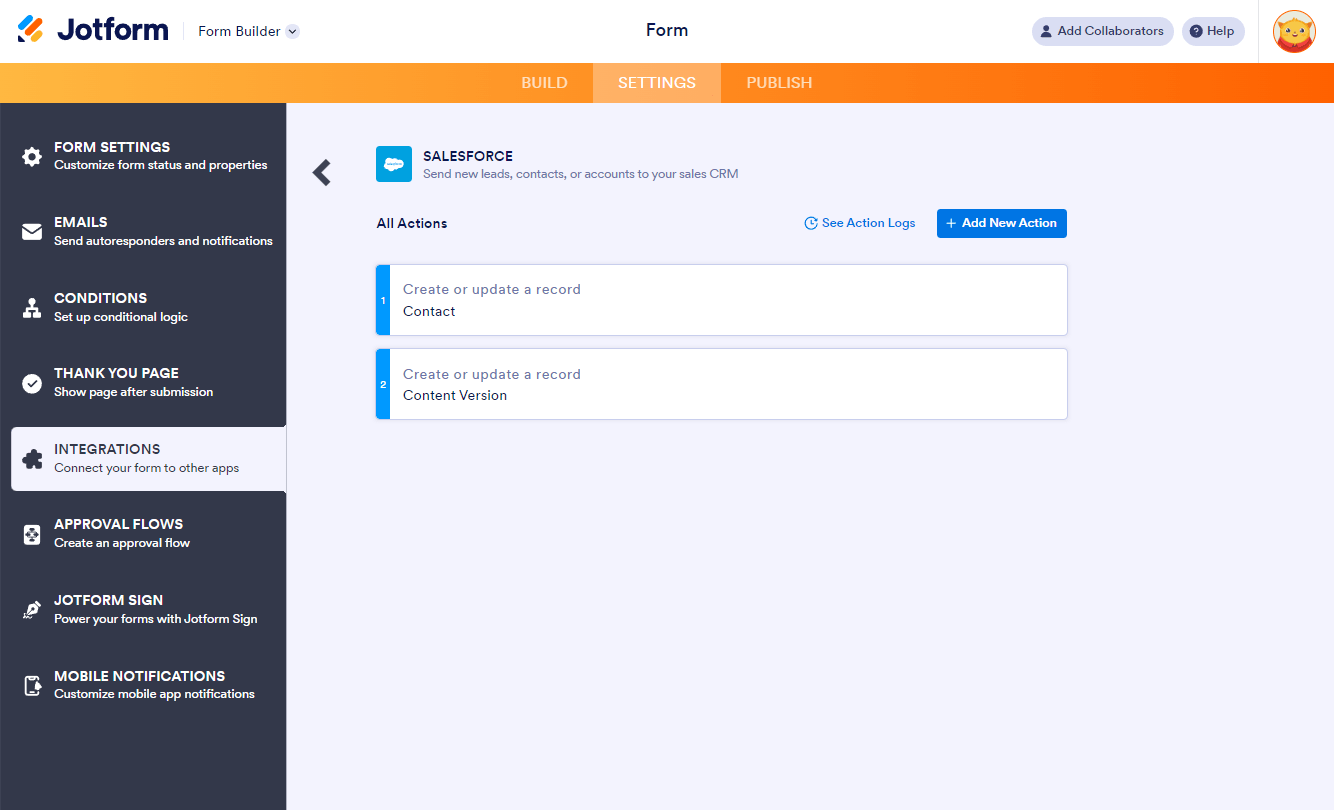Click the form title "Form"
The image size is (1334, 810).
click(x=667, y=30)
